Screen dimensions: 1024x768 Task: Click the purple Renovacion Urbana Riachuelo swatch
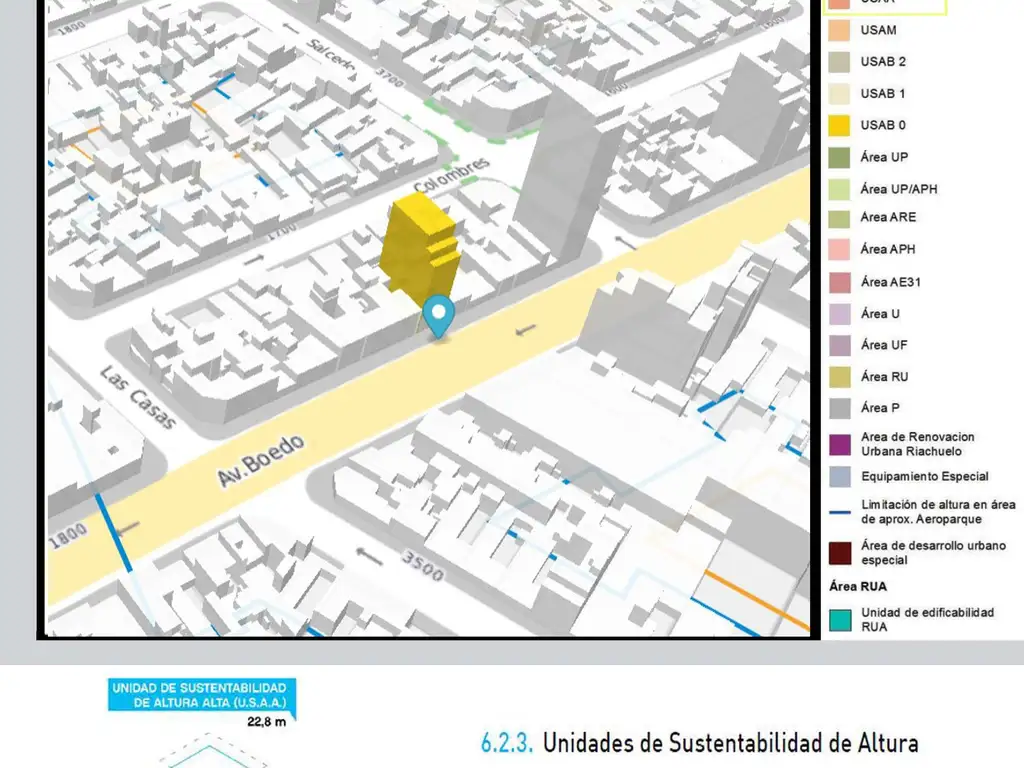tap(839, 445)
